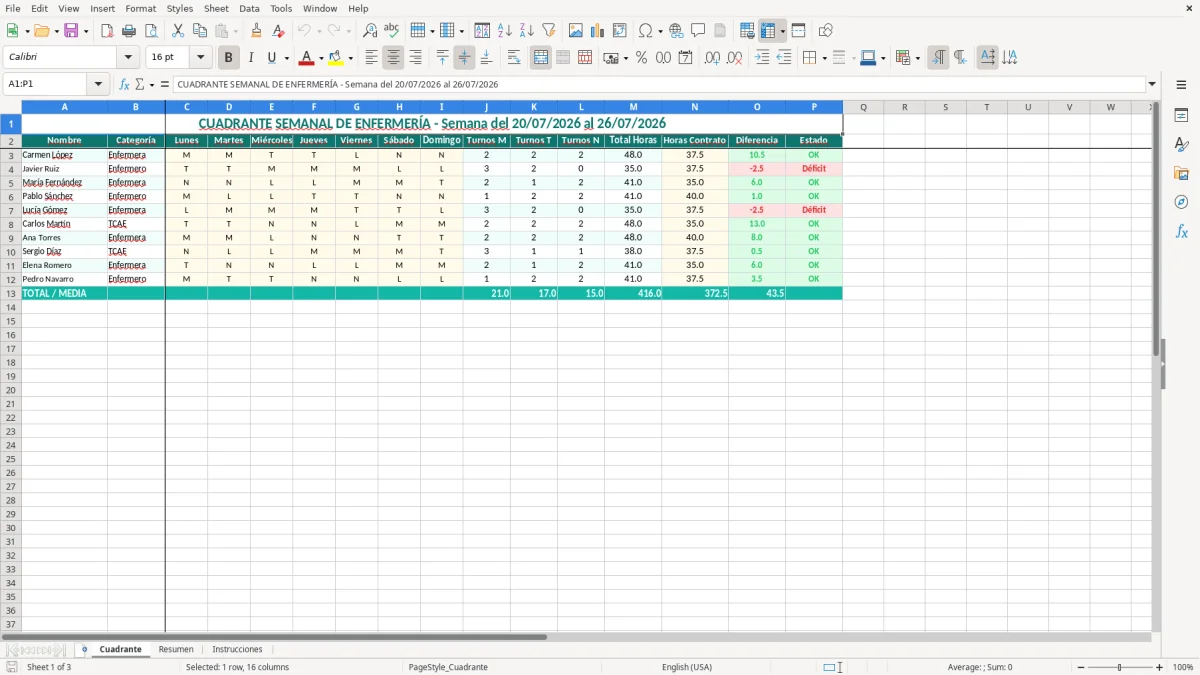Select row 13 header

[x=11, y=293]
